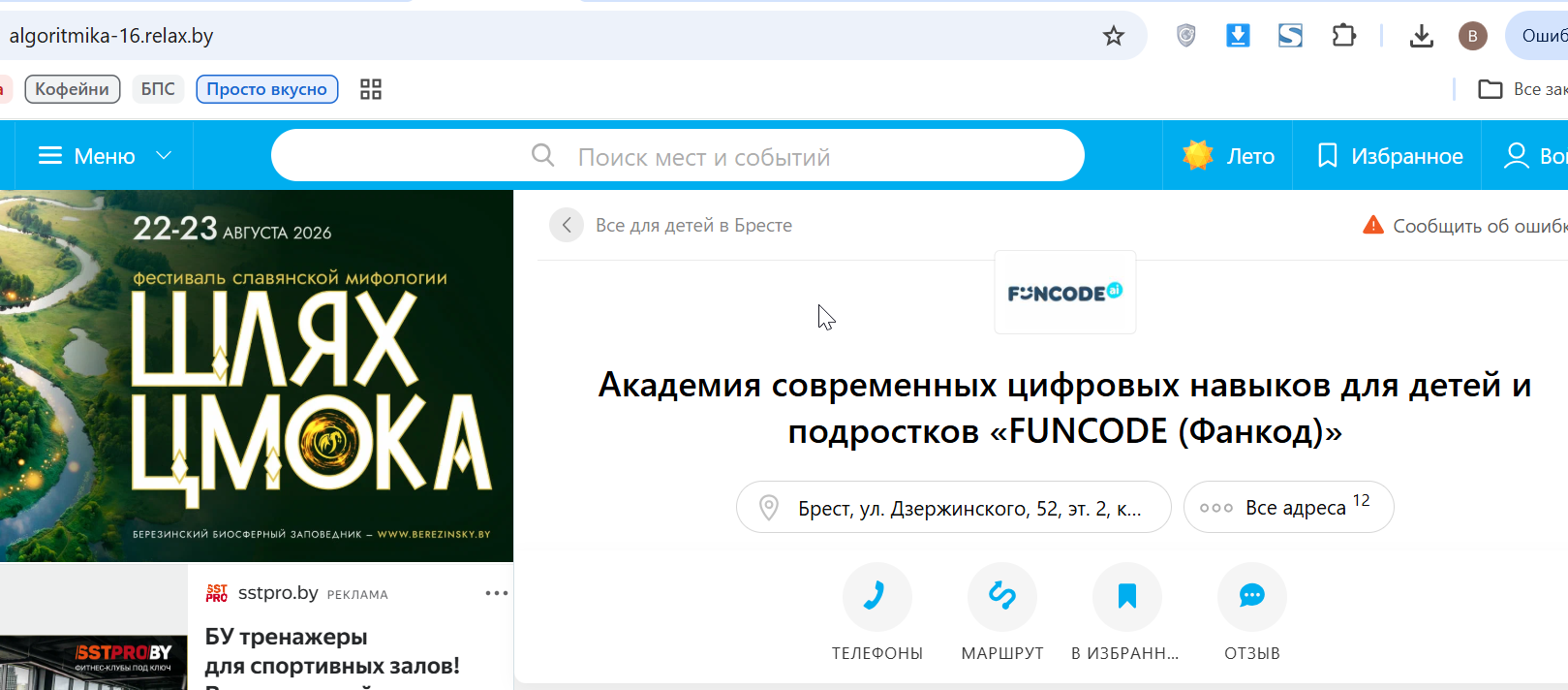Open the Меню hamburger icon

(50, 156)
